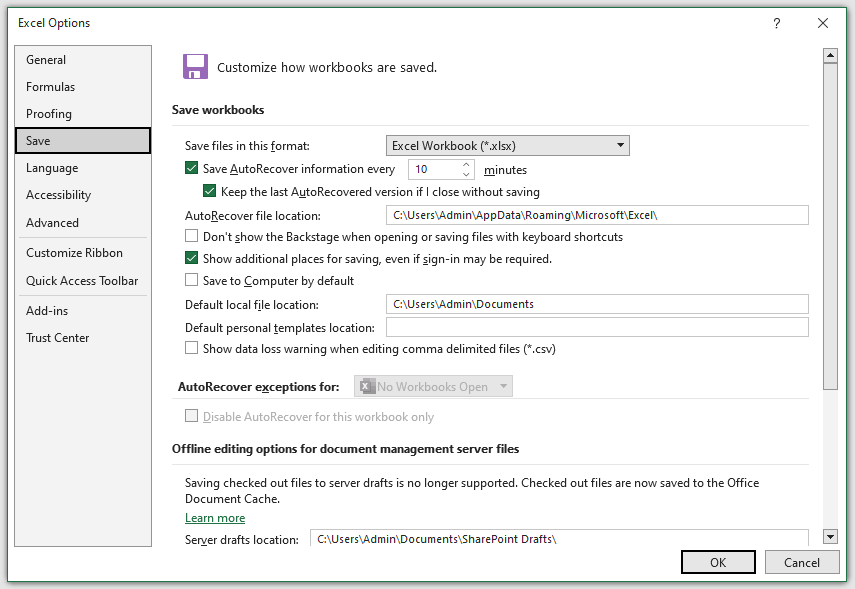Click the Default personal templates location field
This screenshot has width=855, height=589.
(595, 326)
